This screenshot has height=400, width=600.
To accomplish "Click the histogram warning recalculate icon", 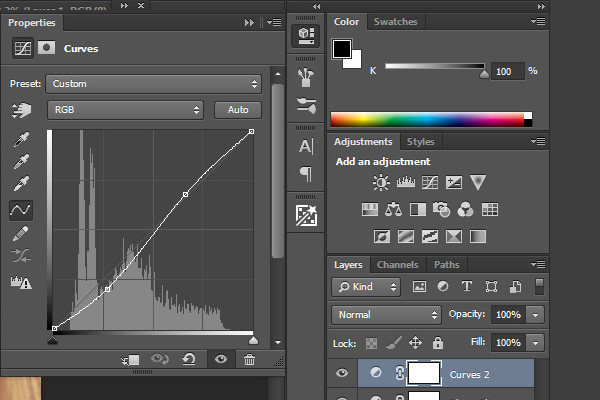I will tap(21, 282).
